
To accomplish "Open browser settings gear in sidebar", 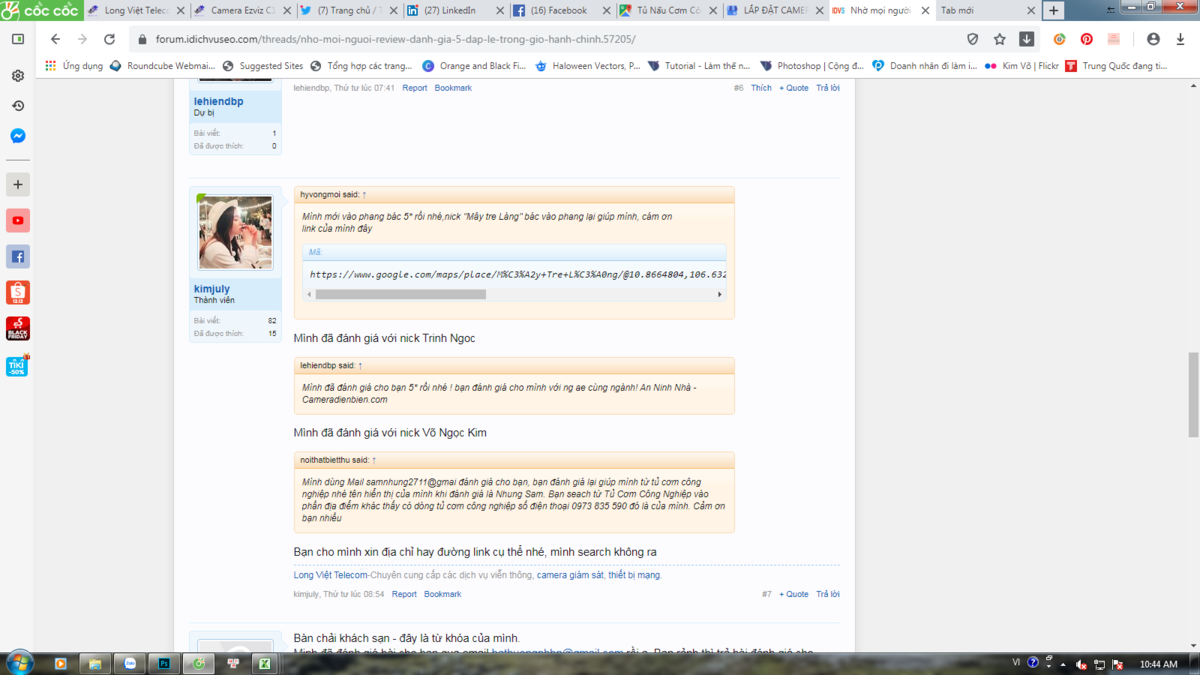I will (x=18, y=76).
